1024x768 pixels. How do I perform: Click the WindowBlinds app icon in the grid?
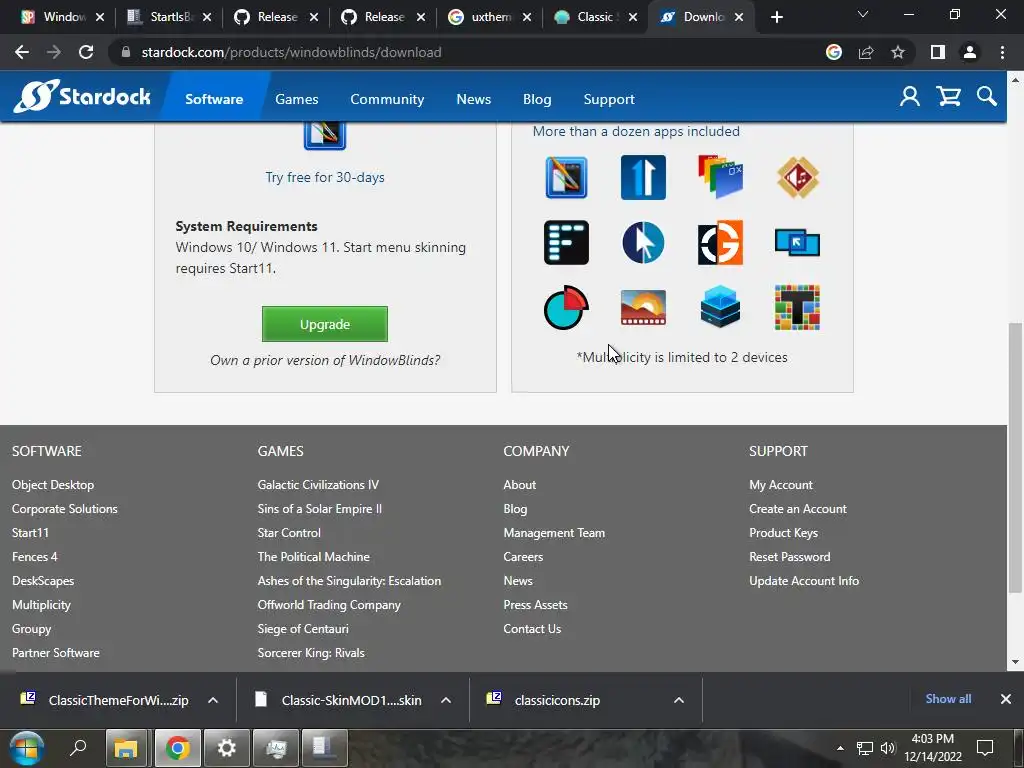(x=566, y=178)
